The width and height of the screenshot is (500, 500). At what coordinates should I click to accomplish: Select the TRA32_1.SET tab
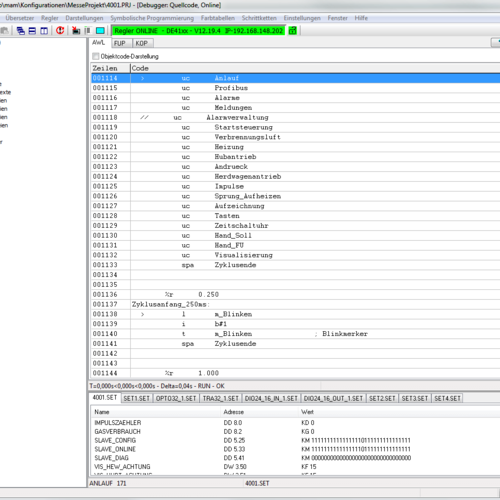tap(221, 398)
